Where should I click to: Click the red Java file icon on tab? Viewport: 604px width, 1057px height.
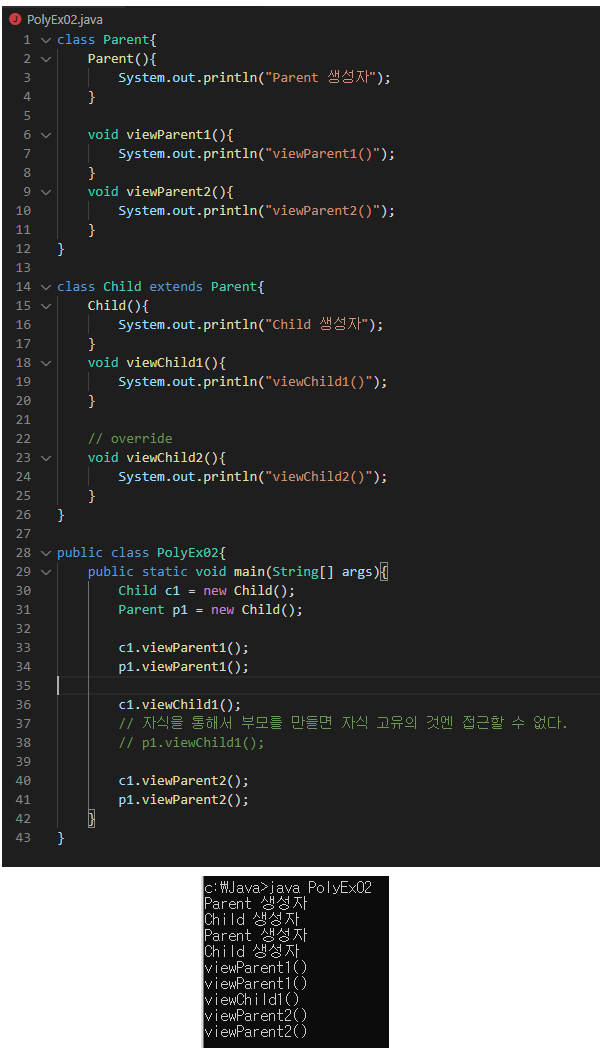point(15,19)
